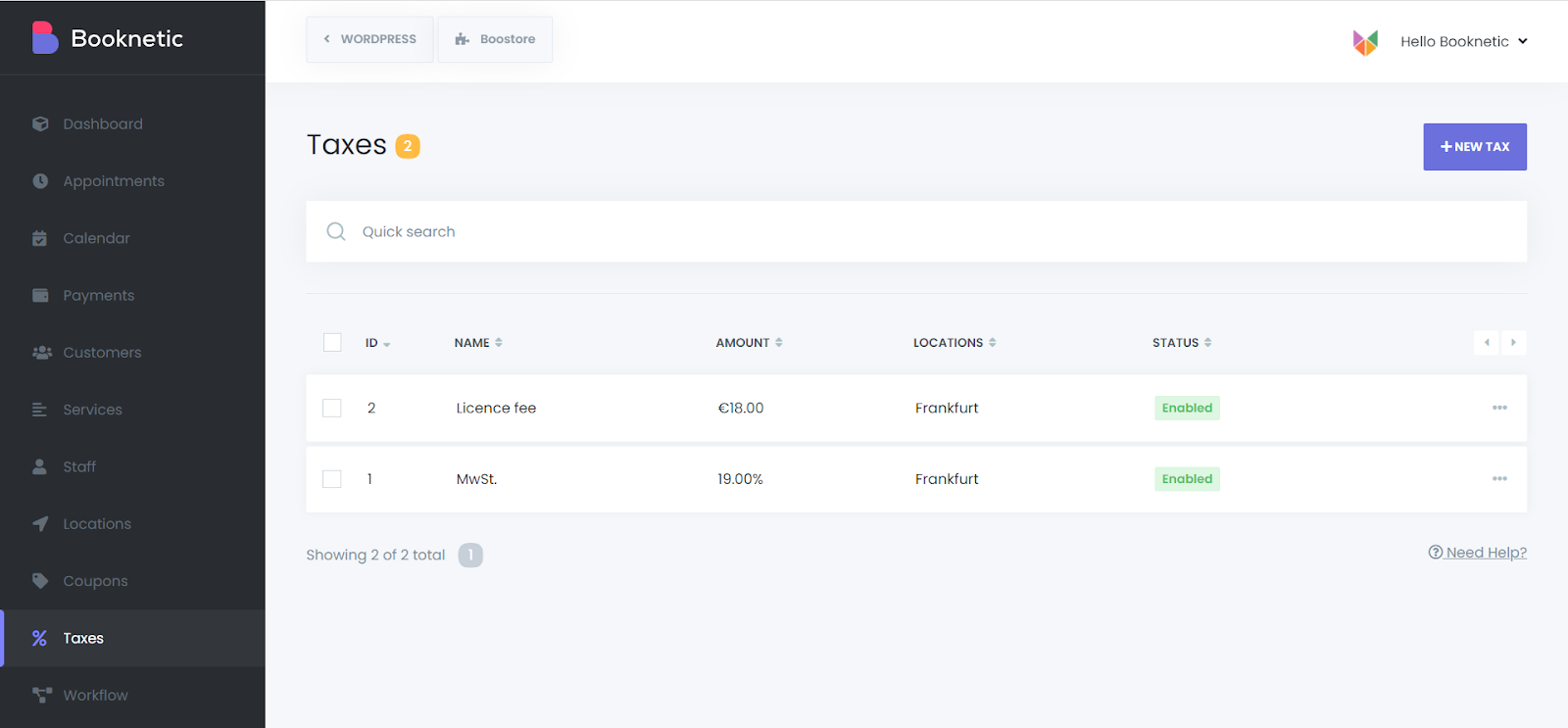
Task: Open Dashboard from the sidebar
Action: (102, 124)
